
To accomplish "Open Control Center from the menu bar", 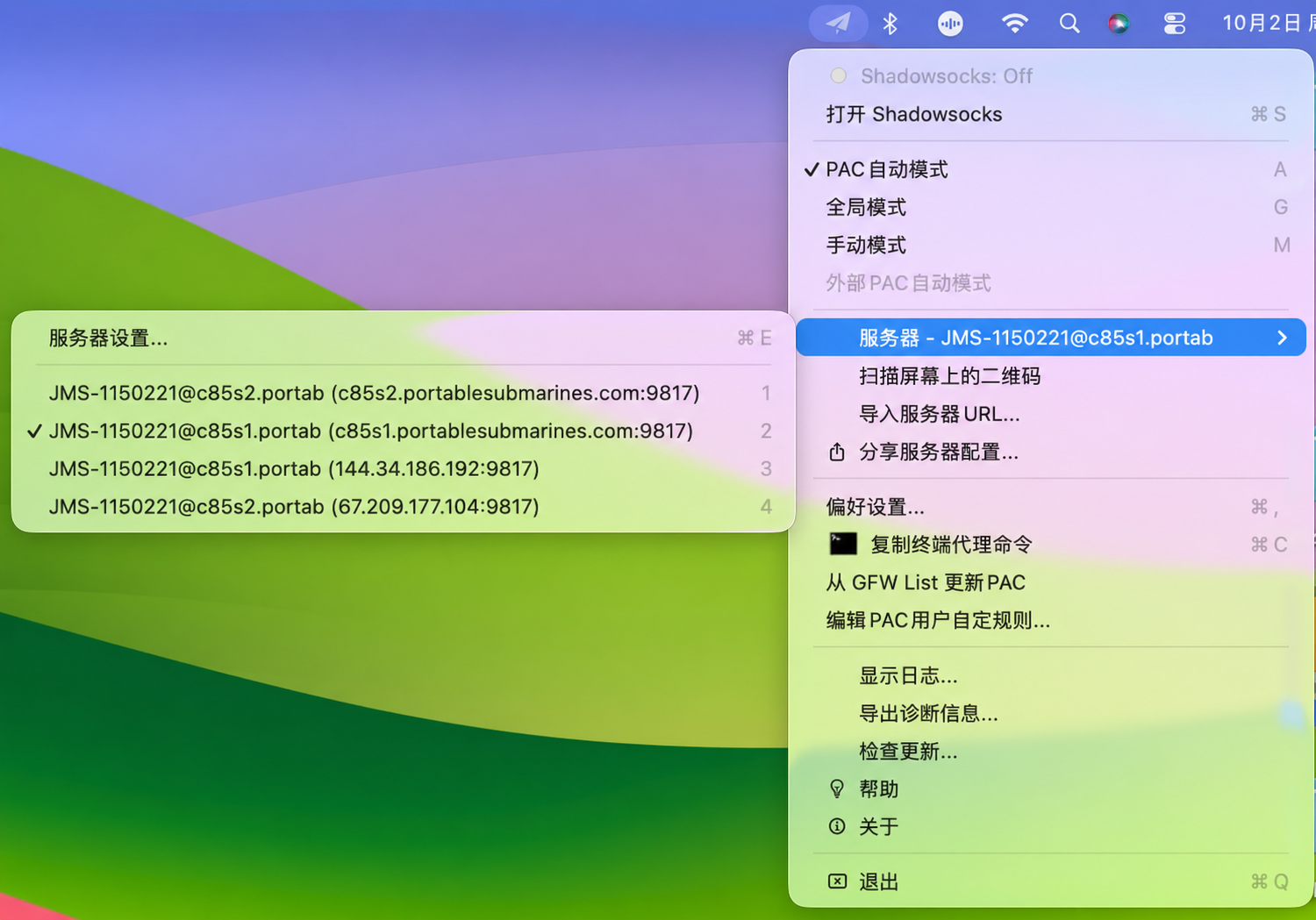I will pos(1174,24).
